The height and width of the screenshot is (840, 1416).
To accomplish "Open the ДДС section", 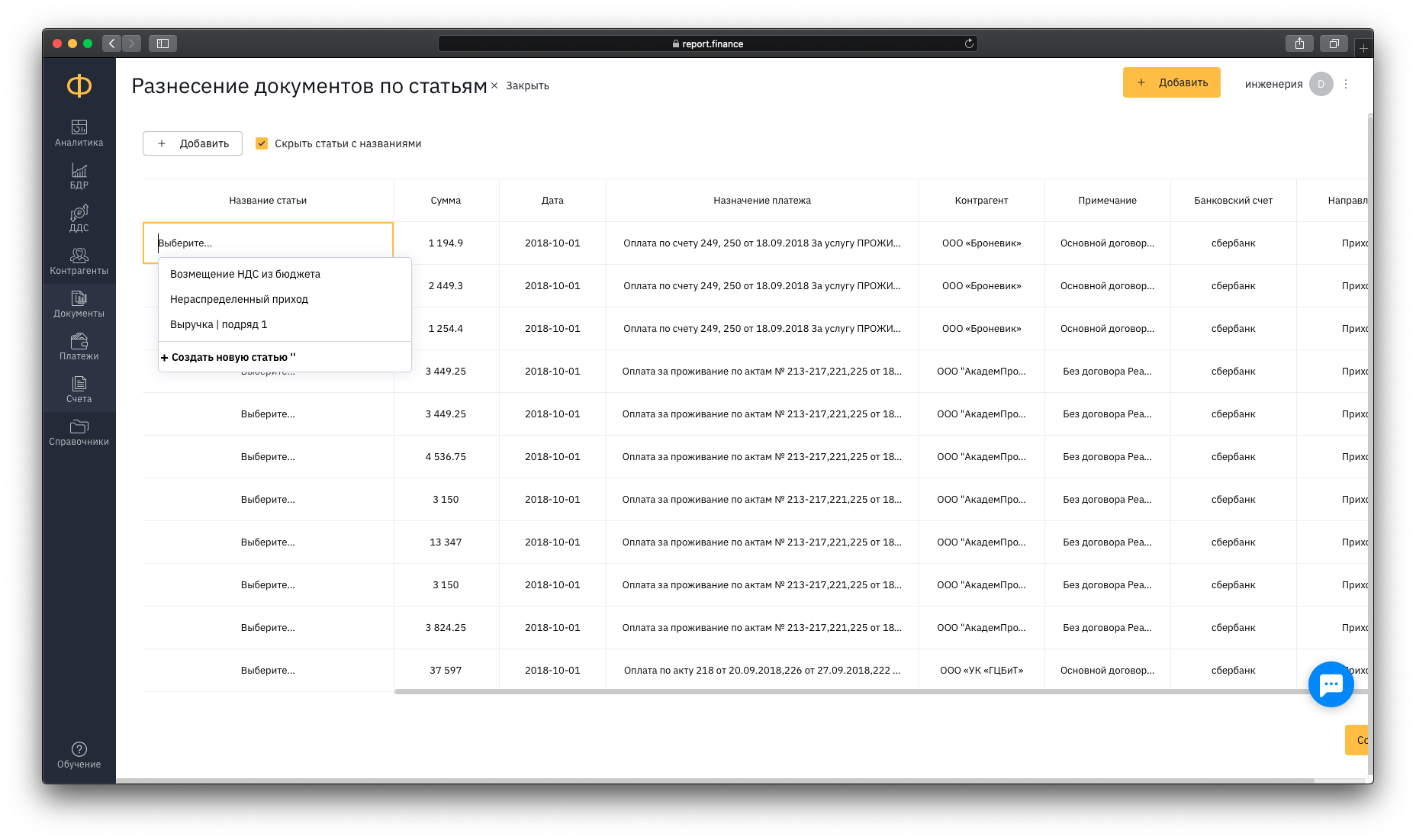I will click(x=79, y=218).
